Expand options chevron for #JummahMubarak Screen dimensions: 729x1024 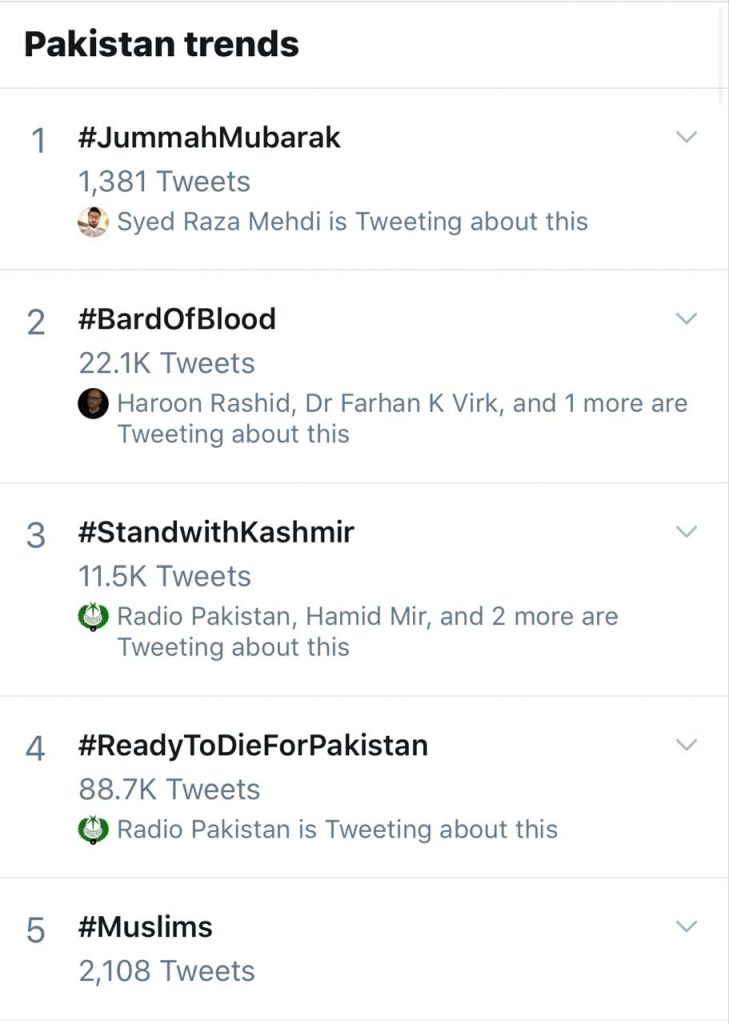(x=686, y=137)
